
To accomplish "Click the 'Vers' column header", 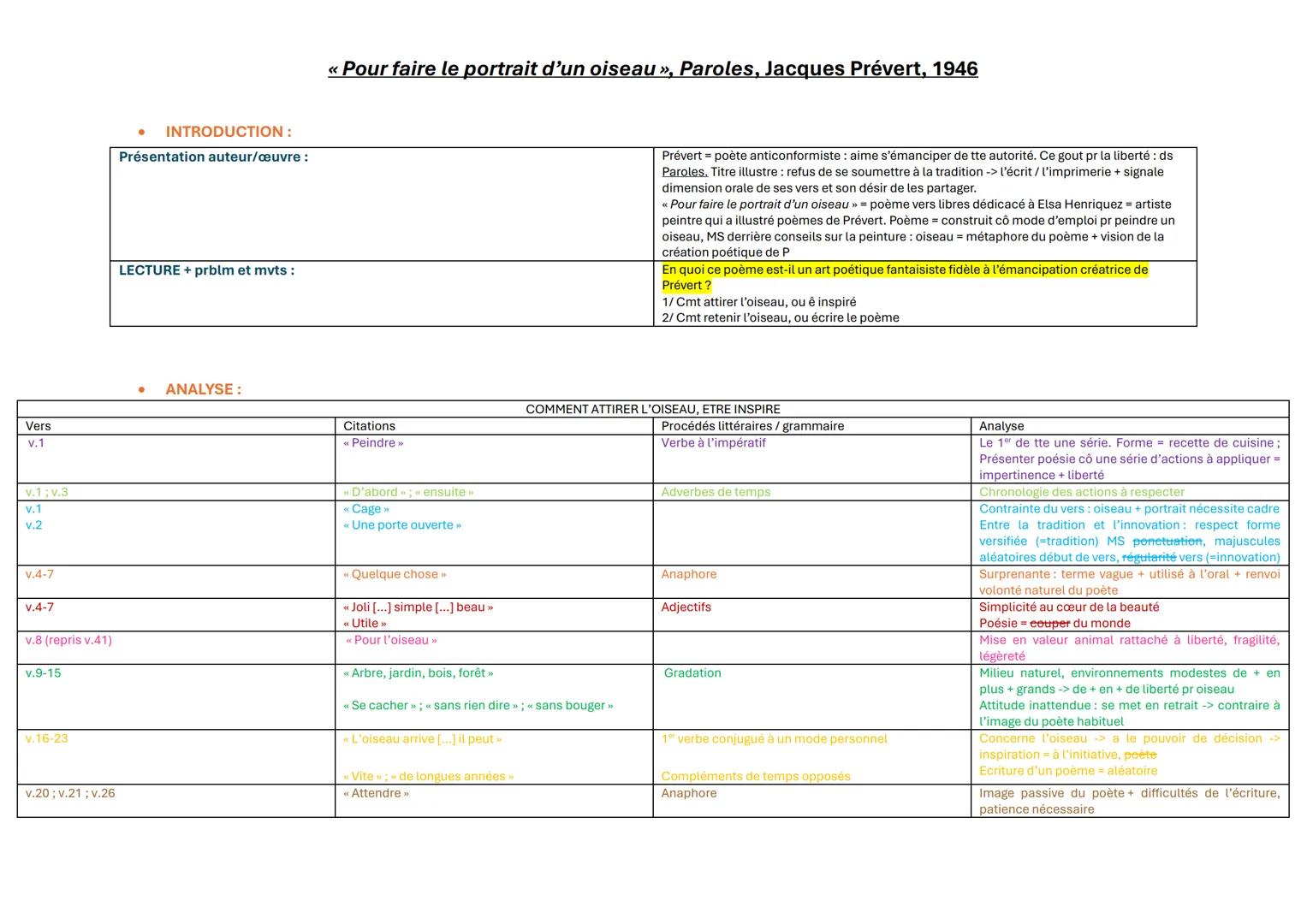I will pyautogui.click(x=39, y=426).
